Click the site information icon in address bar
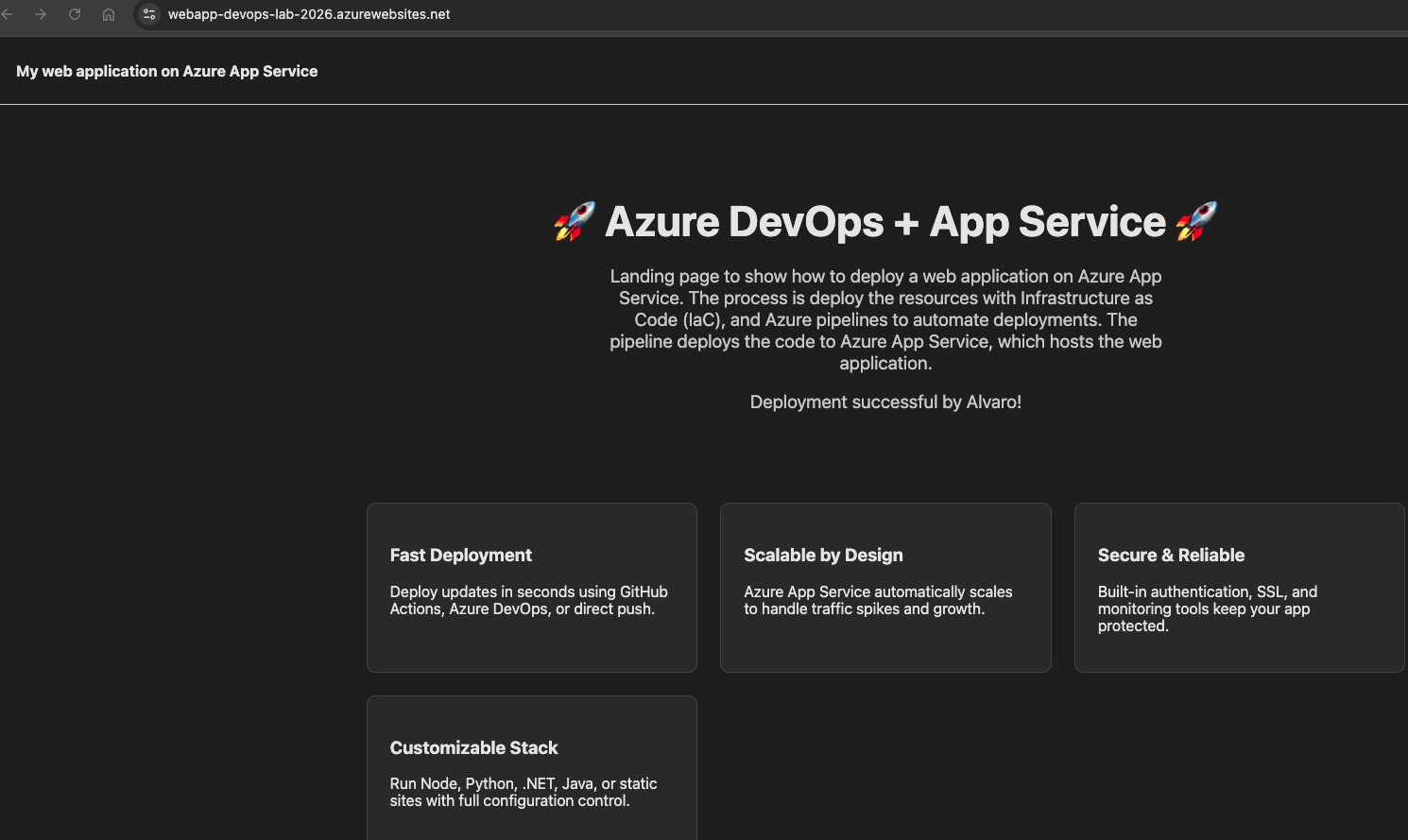1408x840 pixels. (x=148, y=14)
